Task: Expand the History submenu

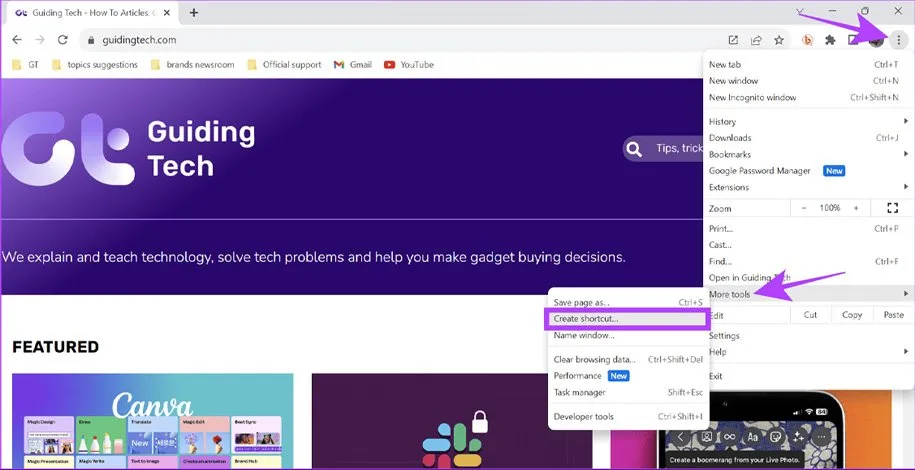Action: pos(809,121)
